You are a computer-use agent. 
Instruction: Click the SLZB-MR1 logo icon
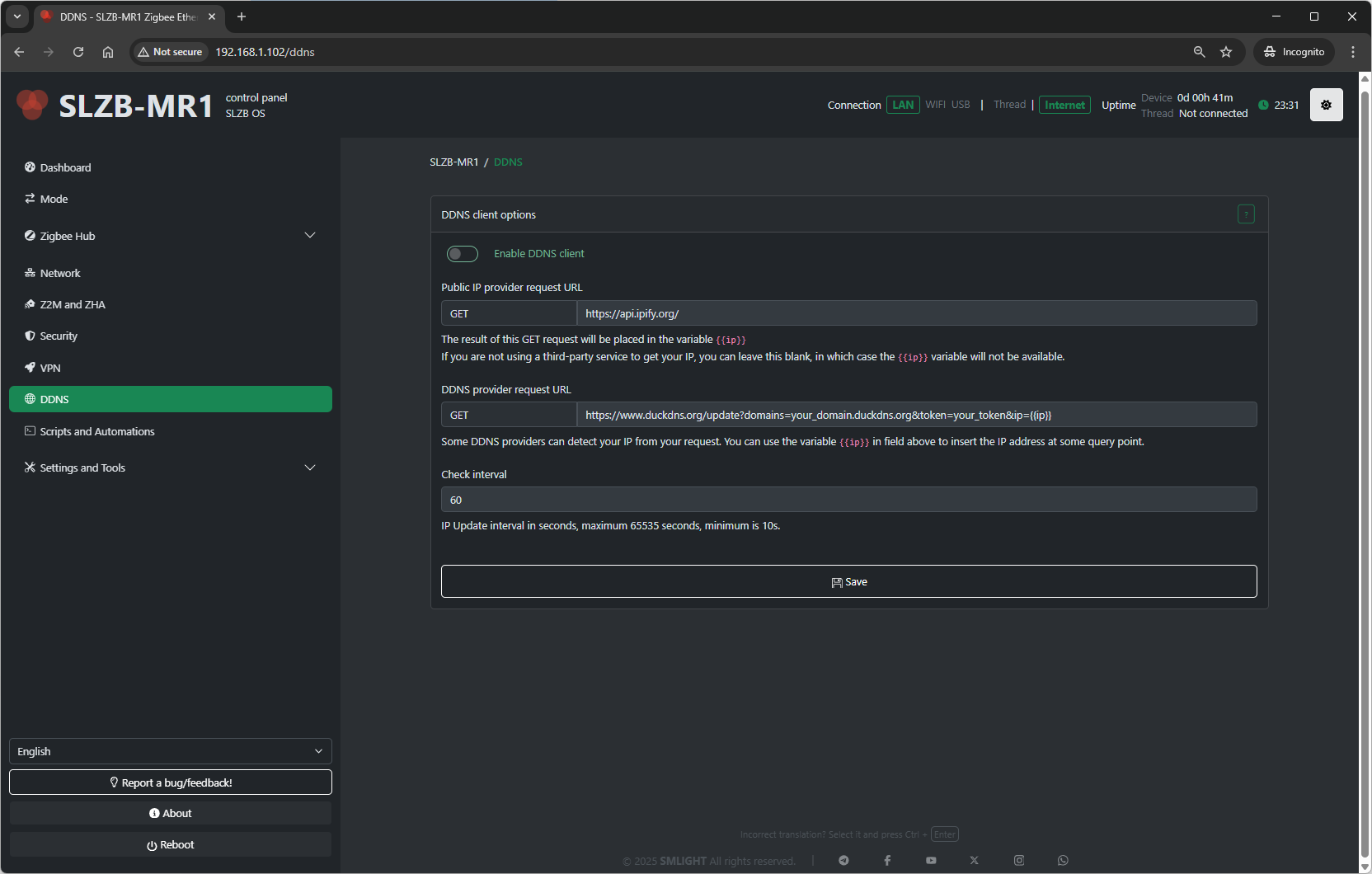[33, 105]
